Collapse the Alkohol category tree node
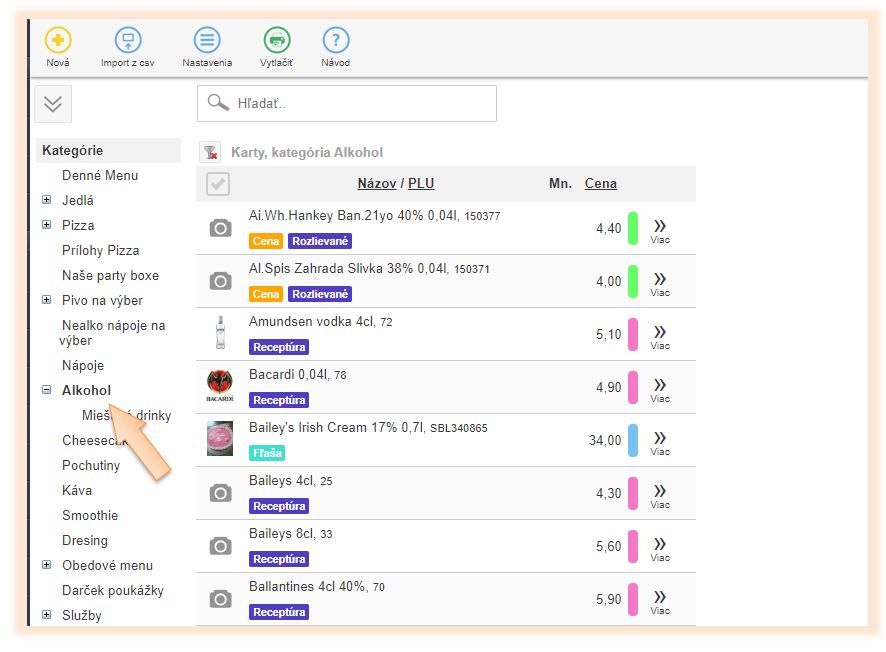Viewport: 886px width, 652px height. tap(46, 390)
